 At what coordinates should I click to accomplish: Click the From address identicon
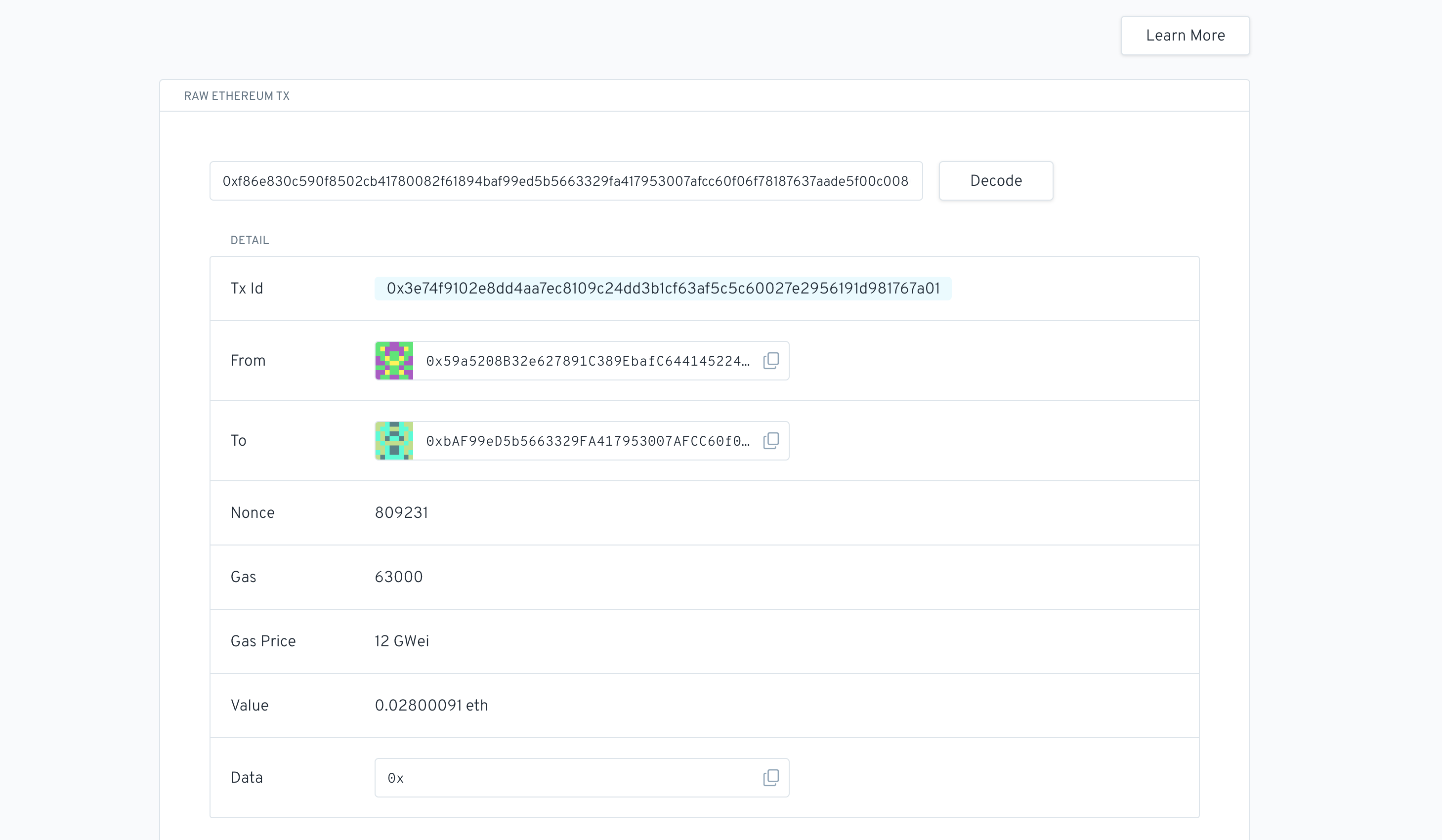(394, 361)
